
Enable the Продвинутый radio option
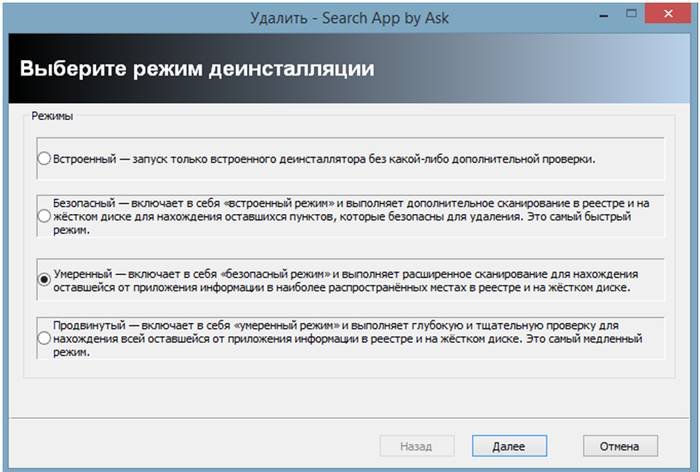(x=43, y=339)
